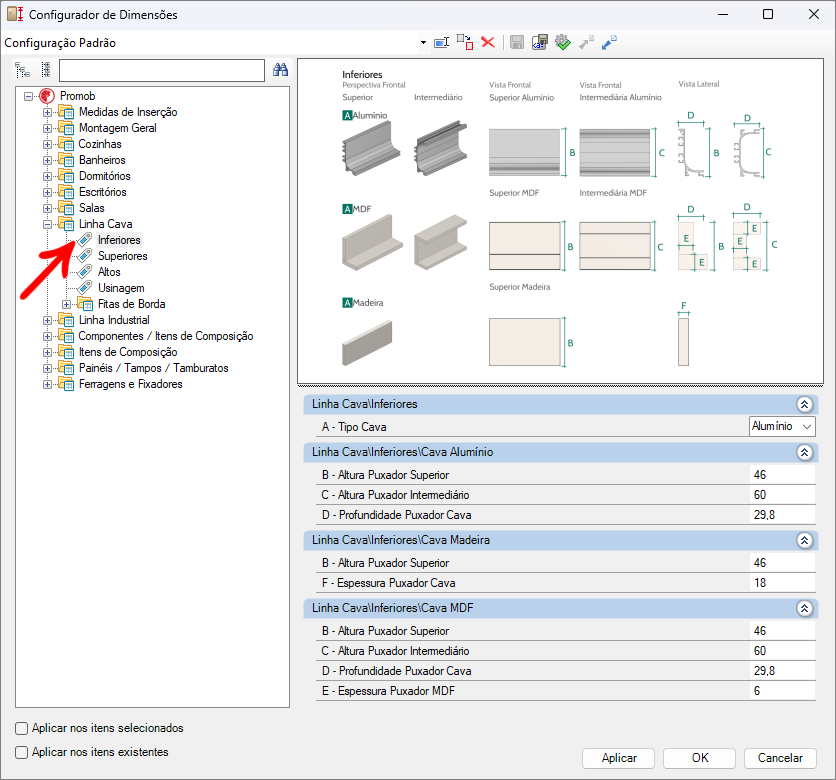Click the Cancelar button
836x780 pixels.
(x=780, y=758)
